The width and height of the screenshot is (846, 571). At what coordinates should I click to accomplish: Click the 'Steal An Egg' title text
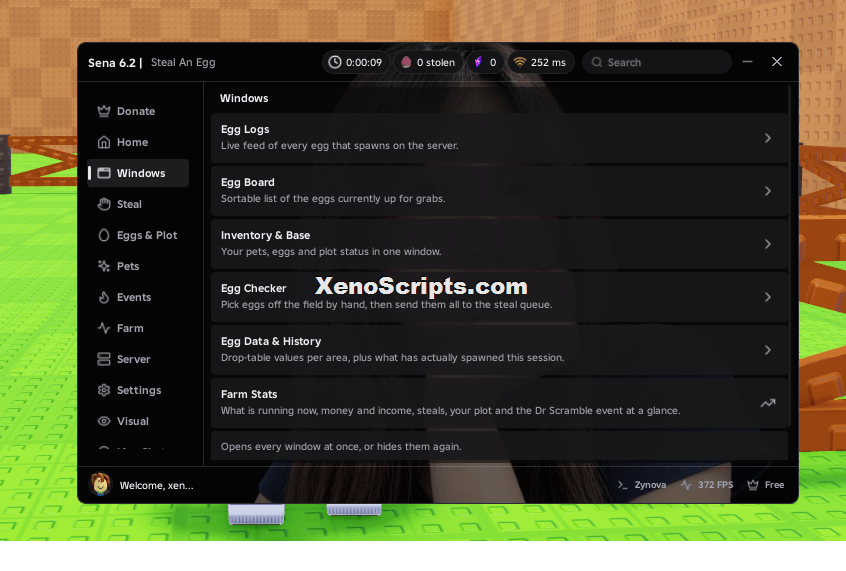(x=183, y=63)
